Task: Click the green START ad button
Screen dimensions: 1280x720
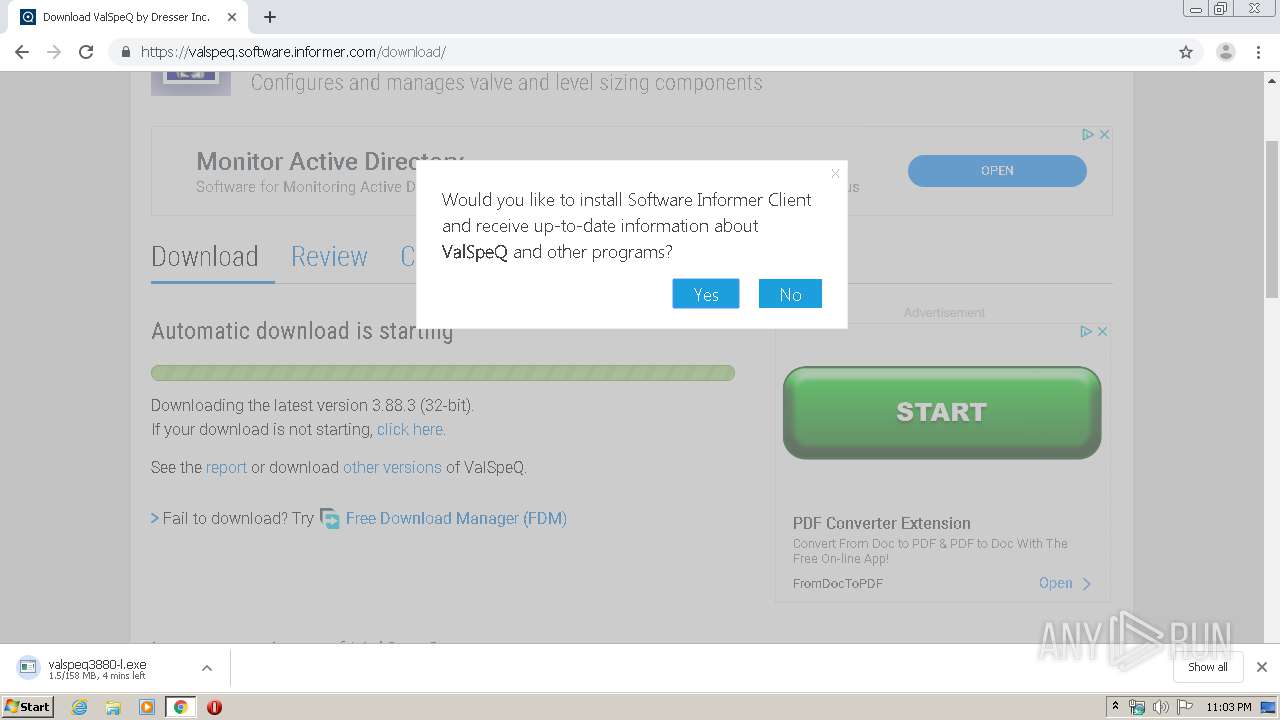Action: [942, 412]
